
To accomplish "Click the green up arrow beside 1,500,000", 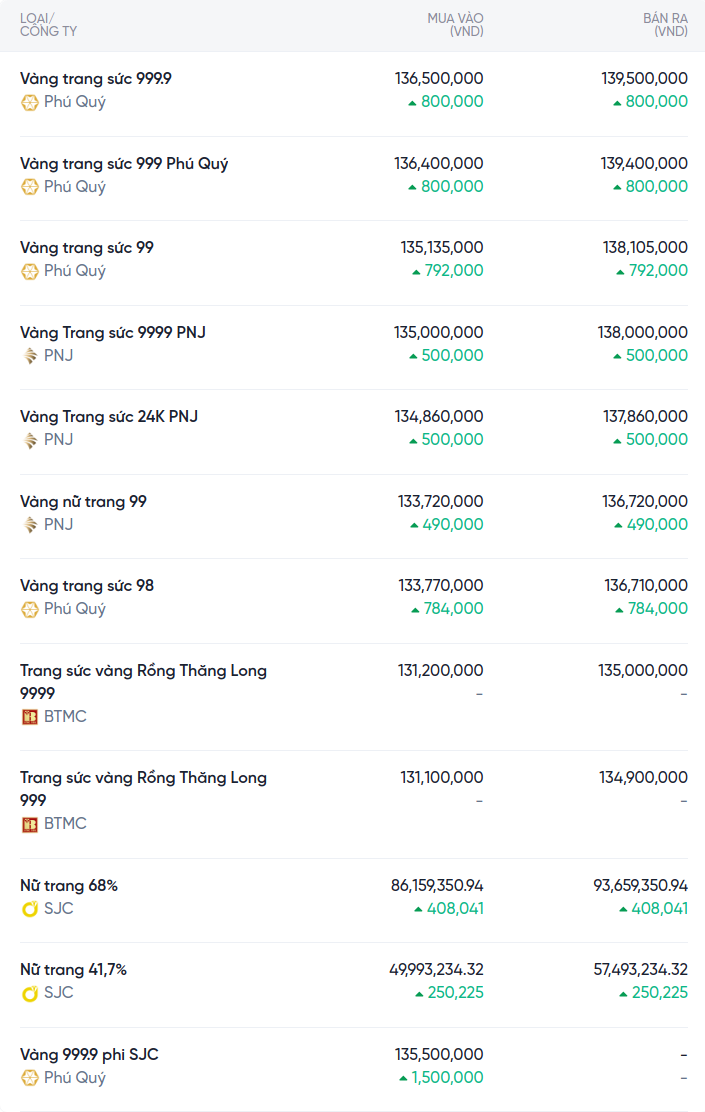I will [x=404, y=1078].
